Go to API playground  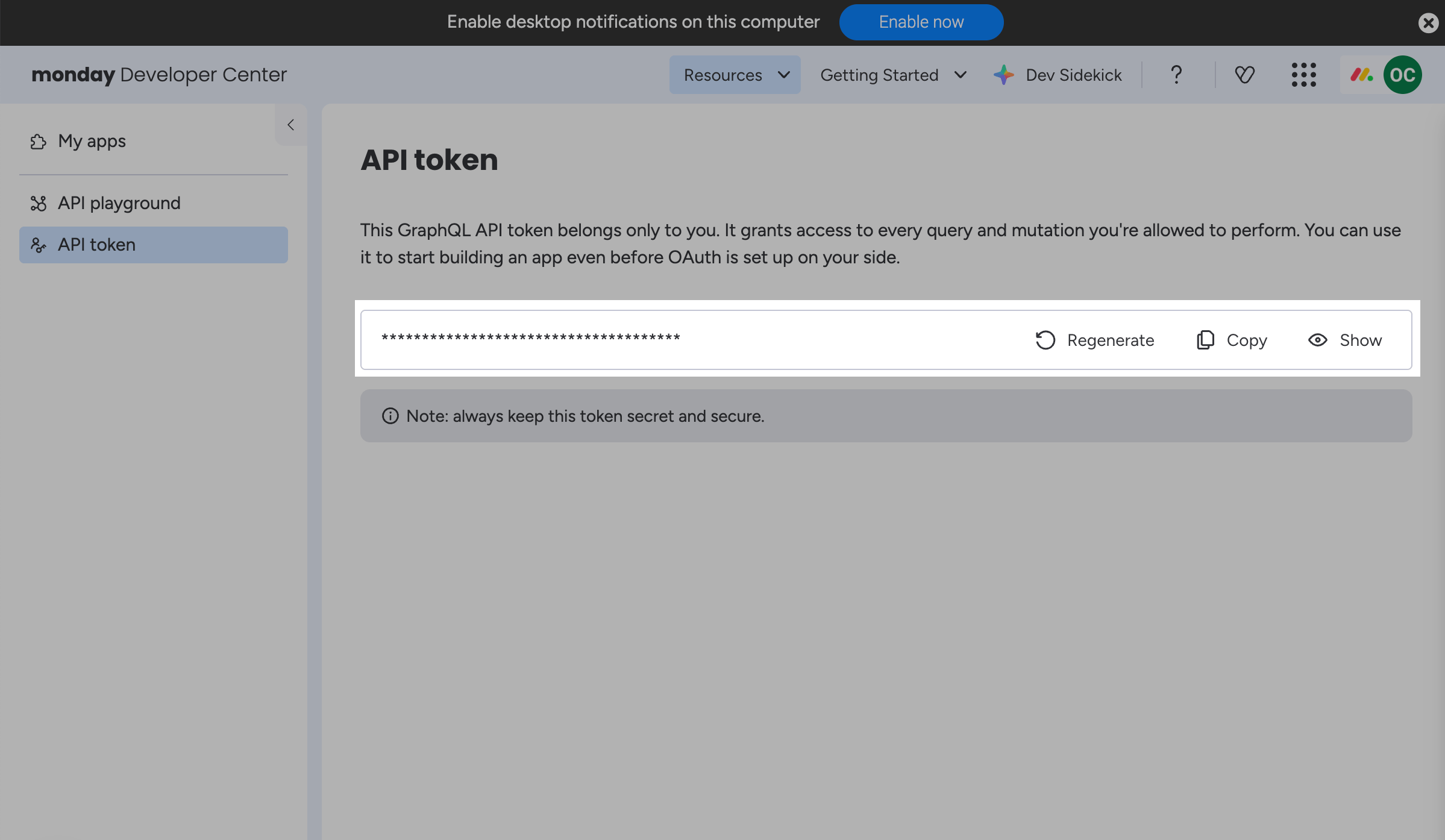[119, 203]
